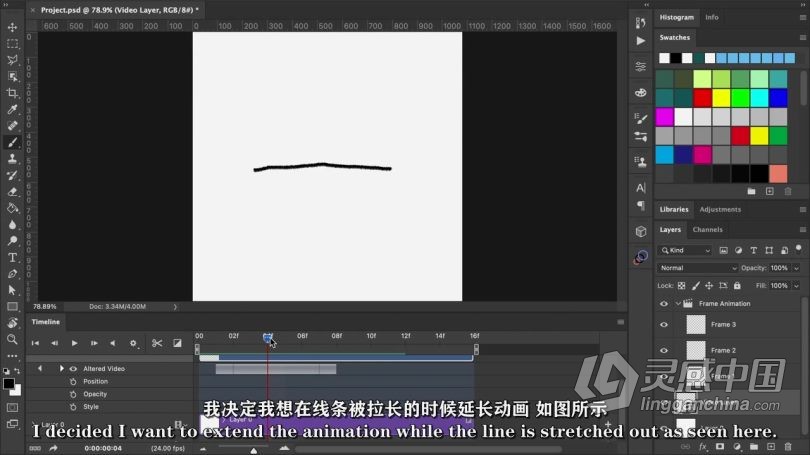Select the Dodge tool
This screenshot has height=455, width=810.
coord(12,241)
